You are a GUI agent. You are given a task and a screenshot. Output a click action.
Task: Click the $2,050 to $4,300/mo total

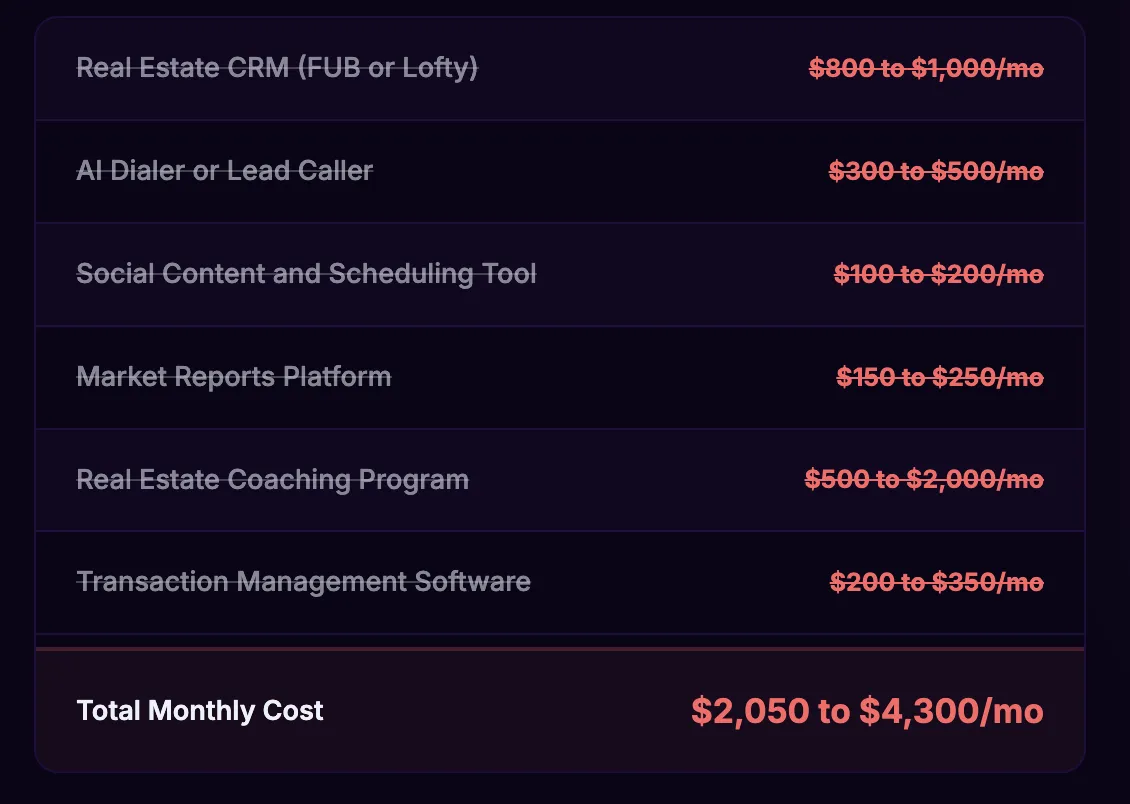(867, 711)
